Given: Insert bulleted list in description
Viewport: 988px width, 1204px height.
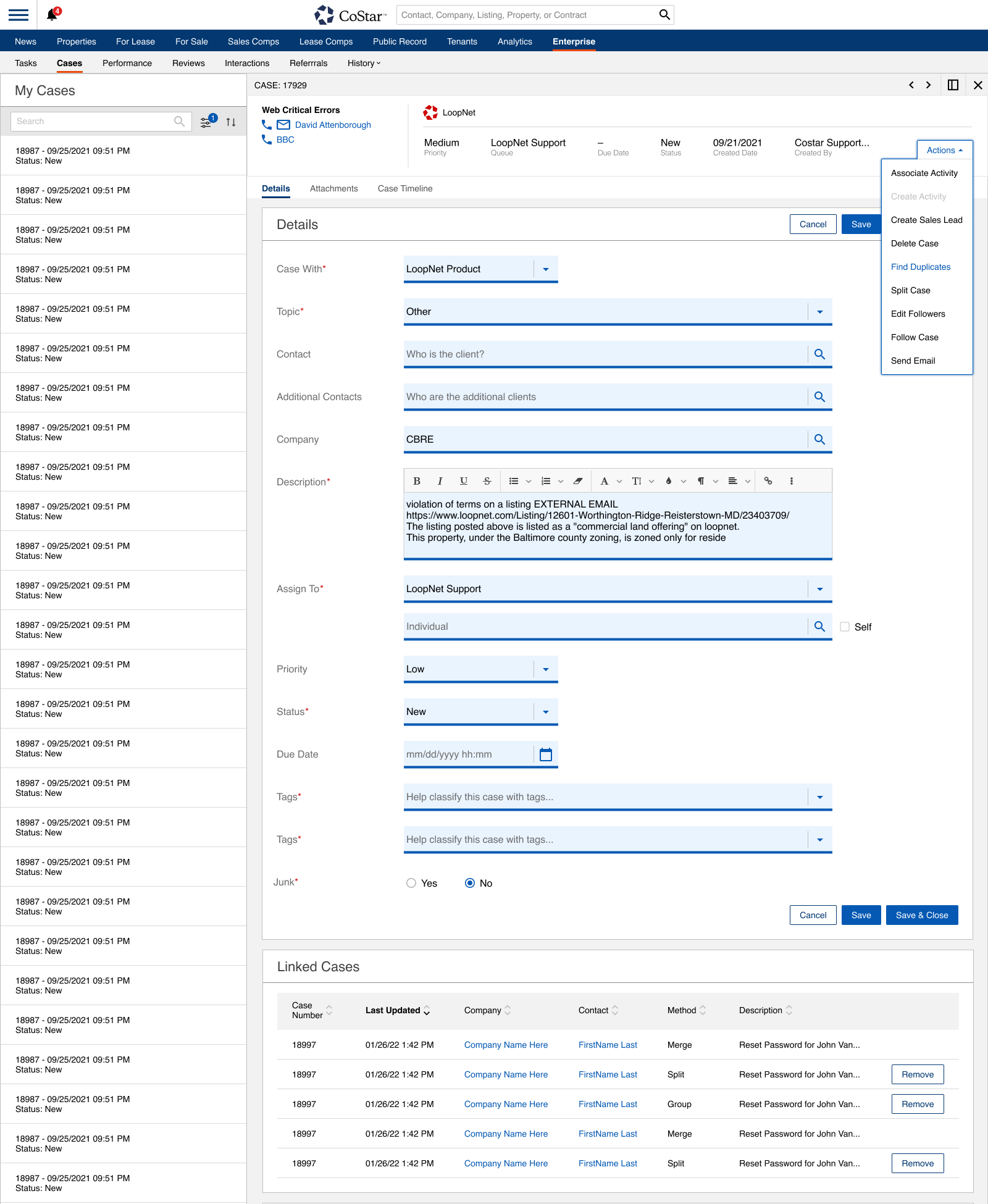Looking at the screenshot, I should [x=514, y=481].
